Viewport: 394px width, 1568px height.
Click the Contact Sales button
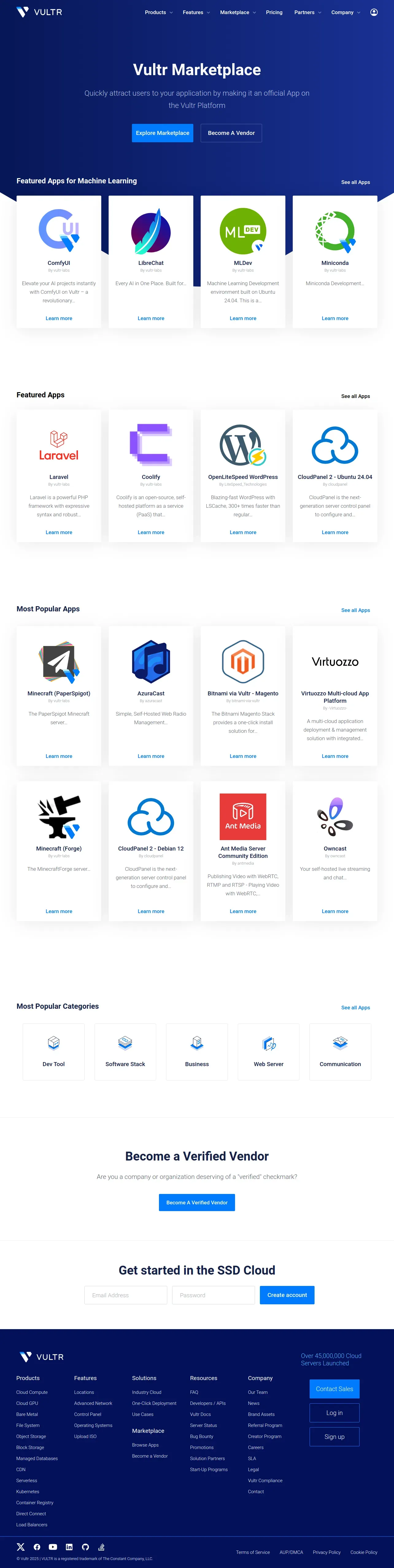[x=334, y=1388]
